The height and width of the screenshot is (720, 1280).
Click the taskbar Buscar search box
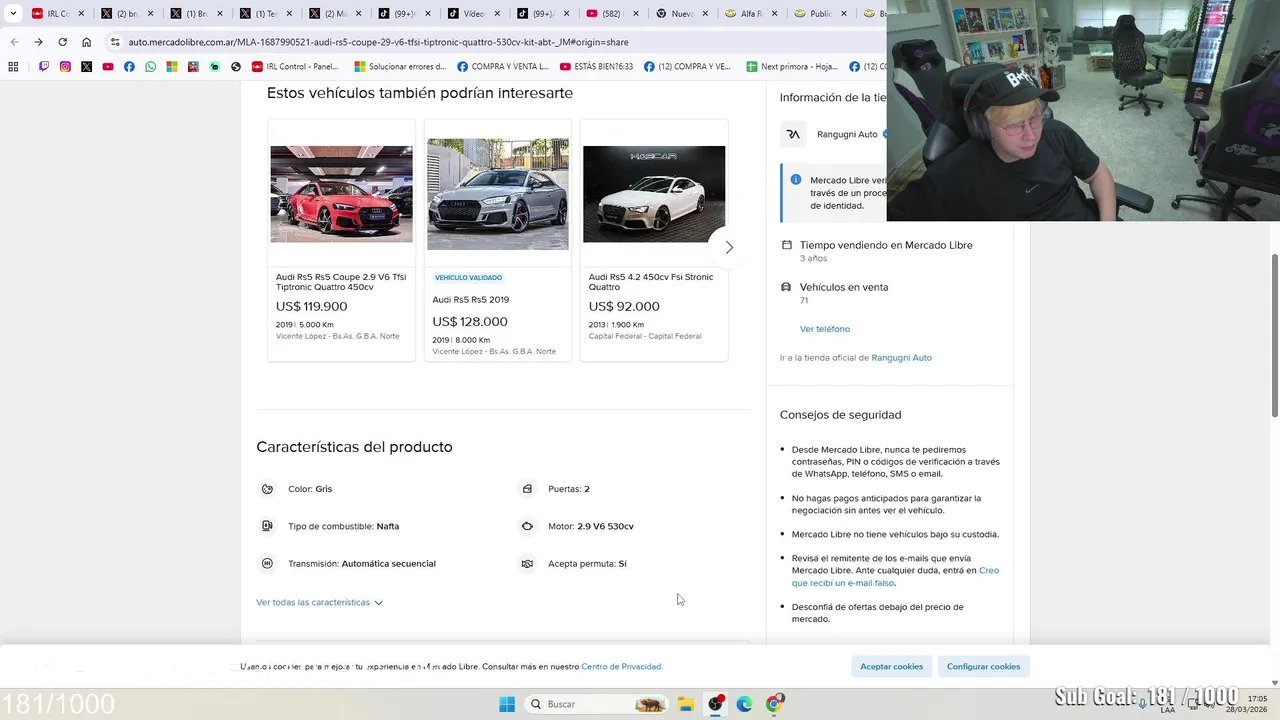click(x=595, y=704)
